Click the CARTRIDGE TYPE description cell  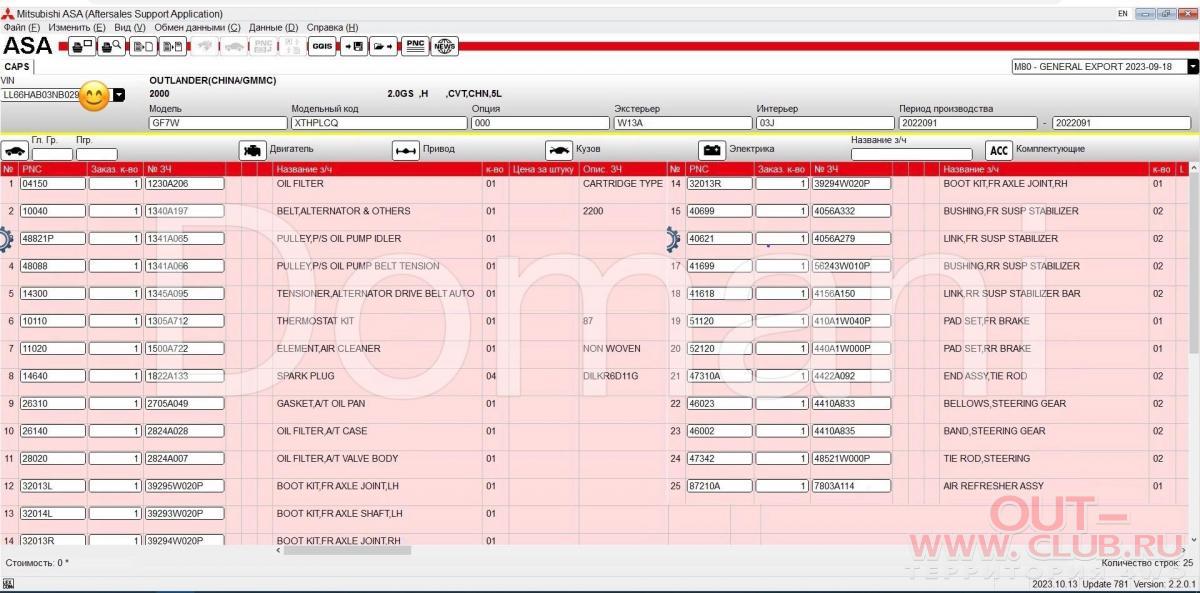[622, 184]
